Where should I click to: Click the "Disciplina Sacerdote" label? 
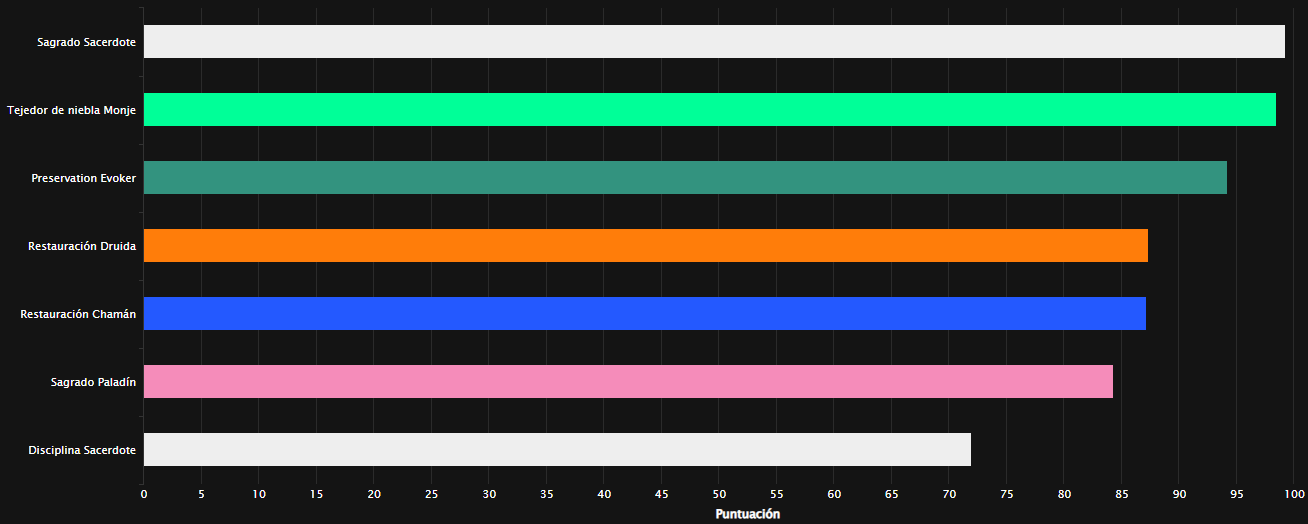[82, 450]
